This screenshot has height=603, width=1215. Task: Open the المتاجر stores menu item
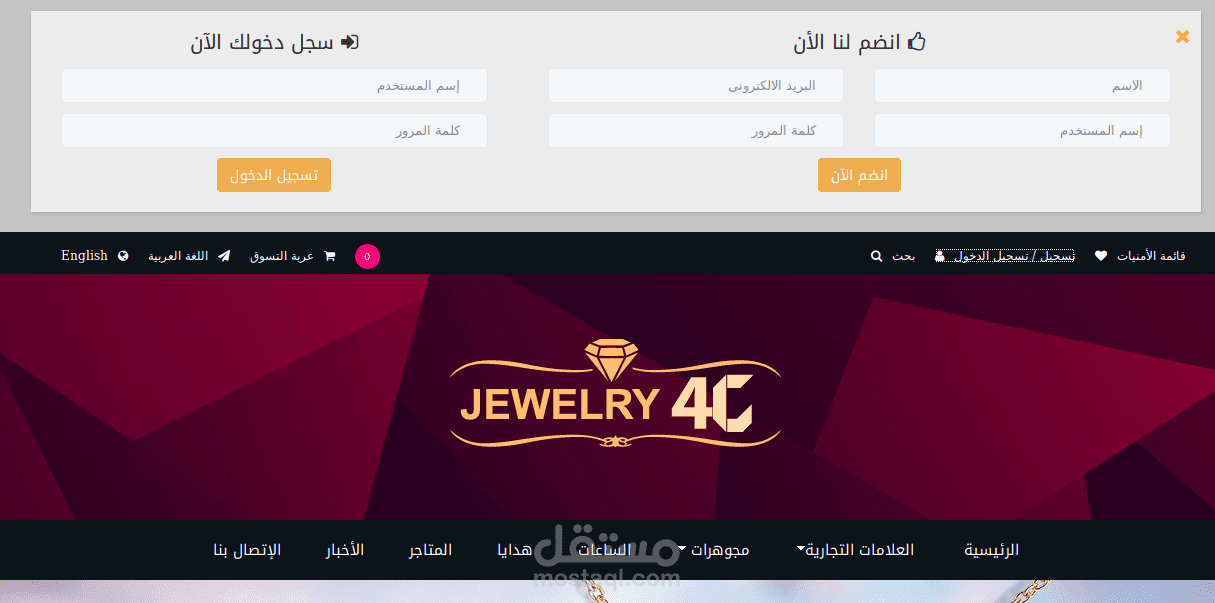click(430, 549)
